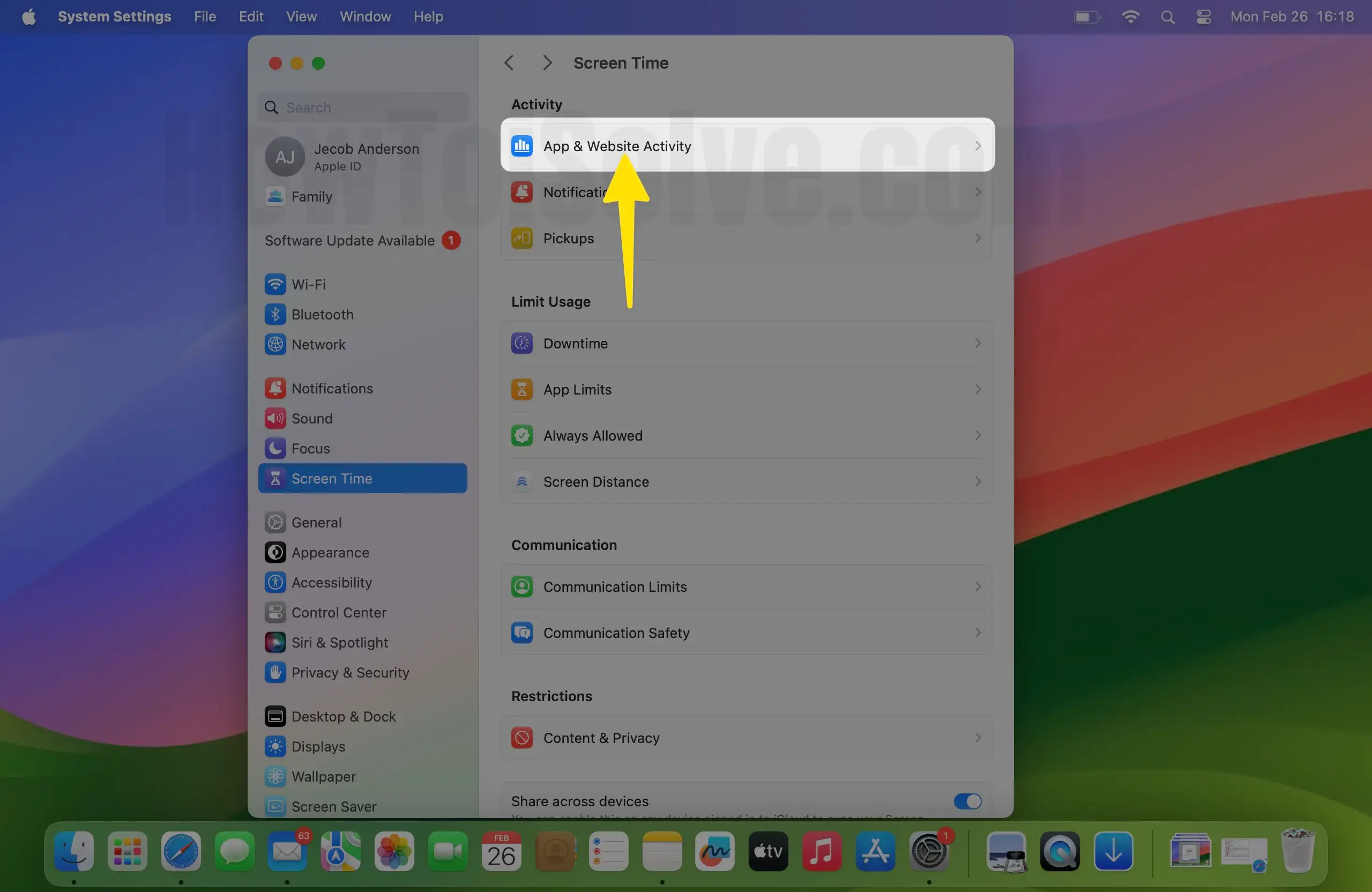
Task: Open Pickups via its chevron
Action: [977, 238]
